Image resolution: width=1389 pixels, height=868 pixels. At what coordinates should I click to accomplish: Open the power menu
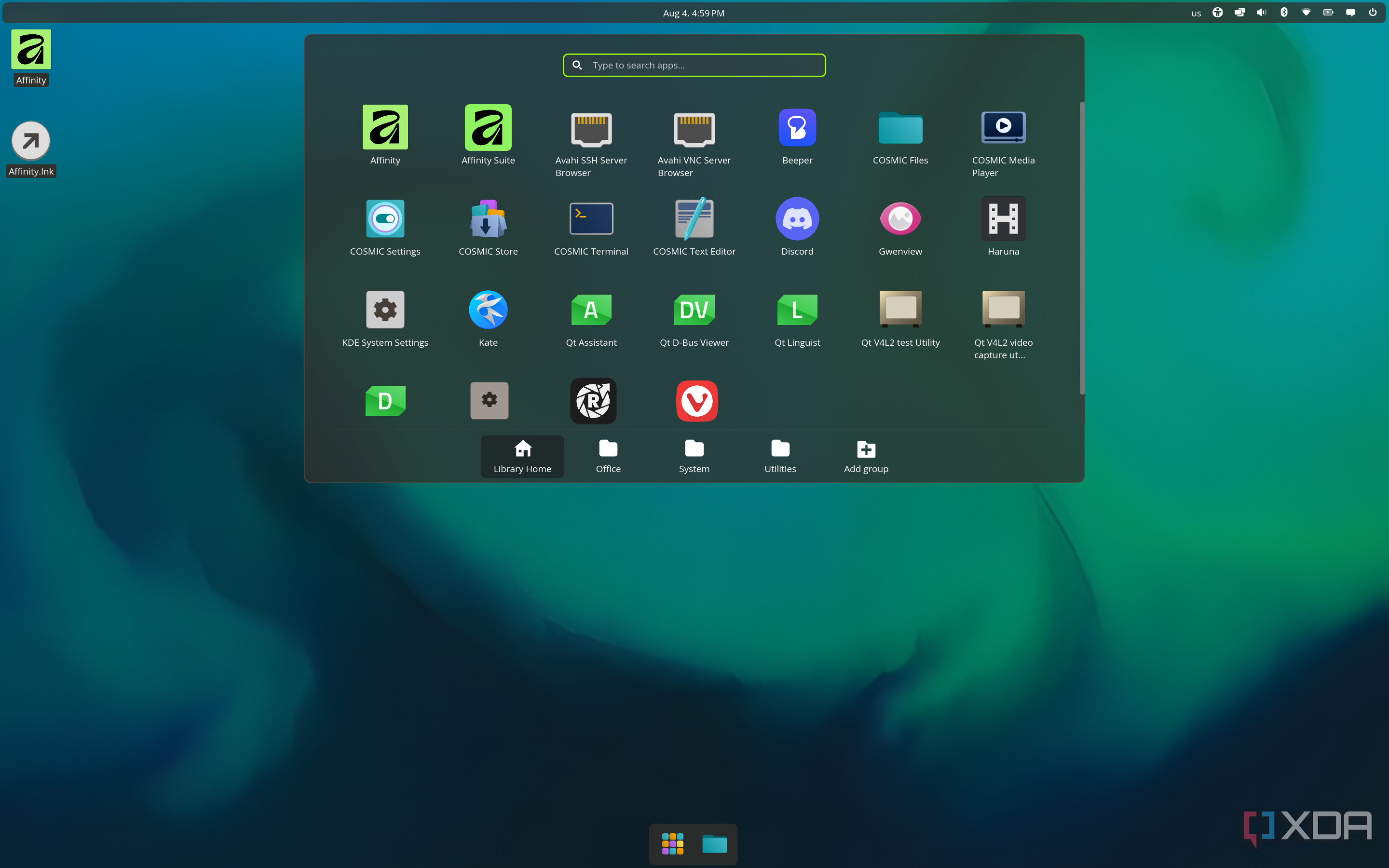tap(1372, 13)
